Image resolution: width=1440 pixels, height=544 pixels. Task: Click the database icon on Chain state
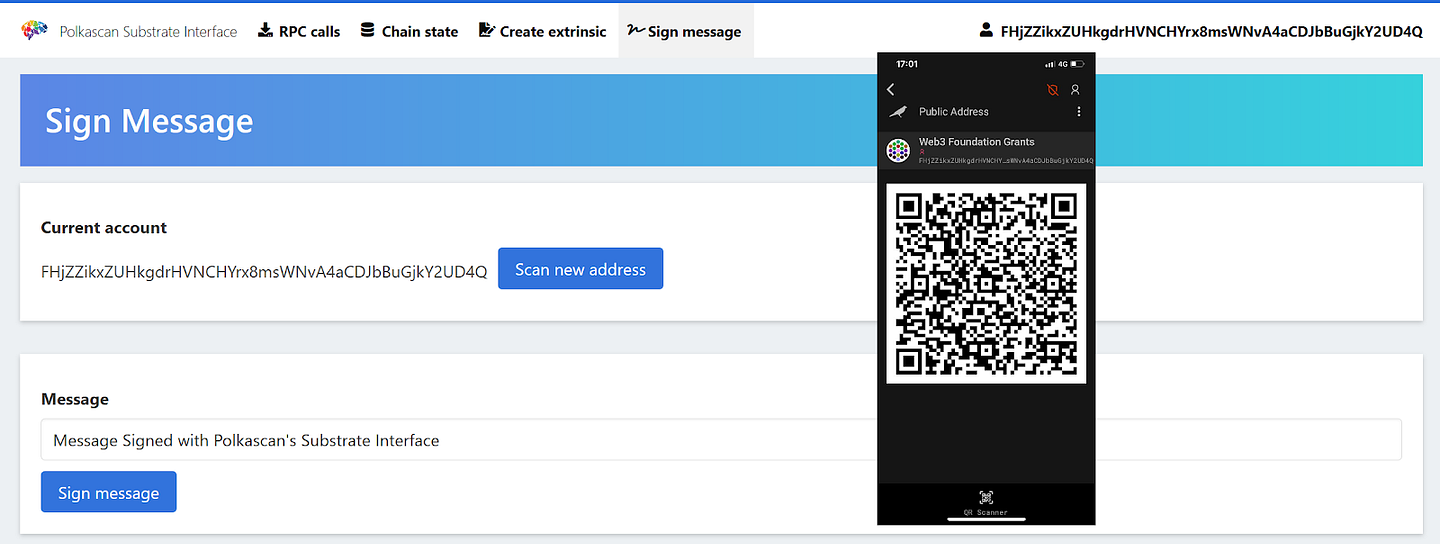(x=368, y=30)
